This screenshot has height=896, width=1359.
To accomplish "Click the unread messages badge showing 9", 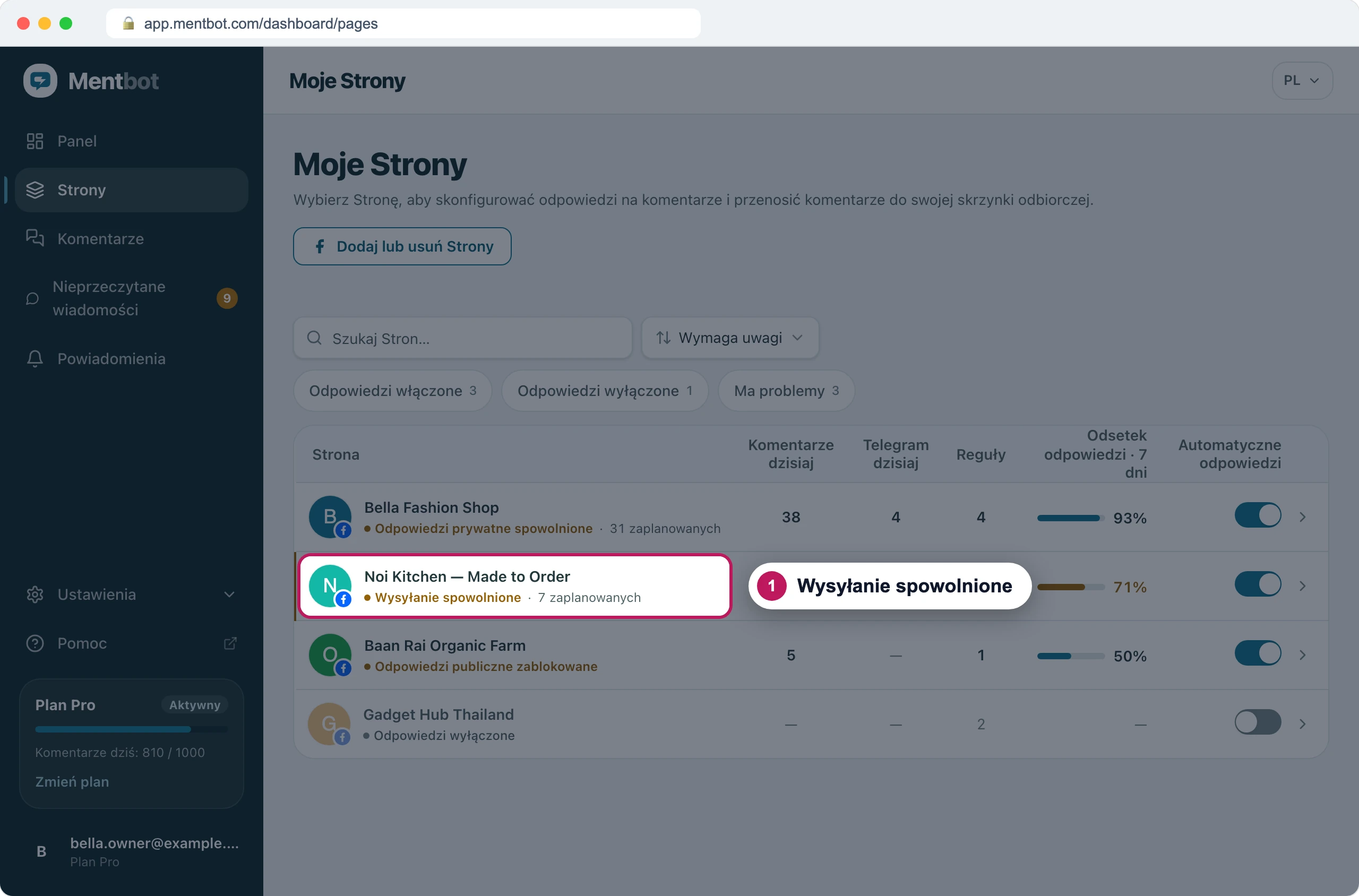I will [227, 298].
